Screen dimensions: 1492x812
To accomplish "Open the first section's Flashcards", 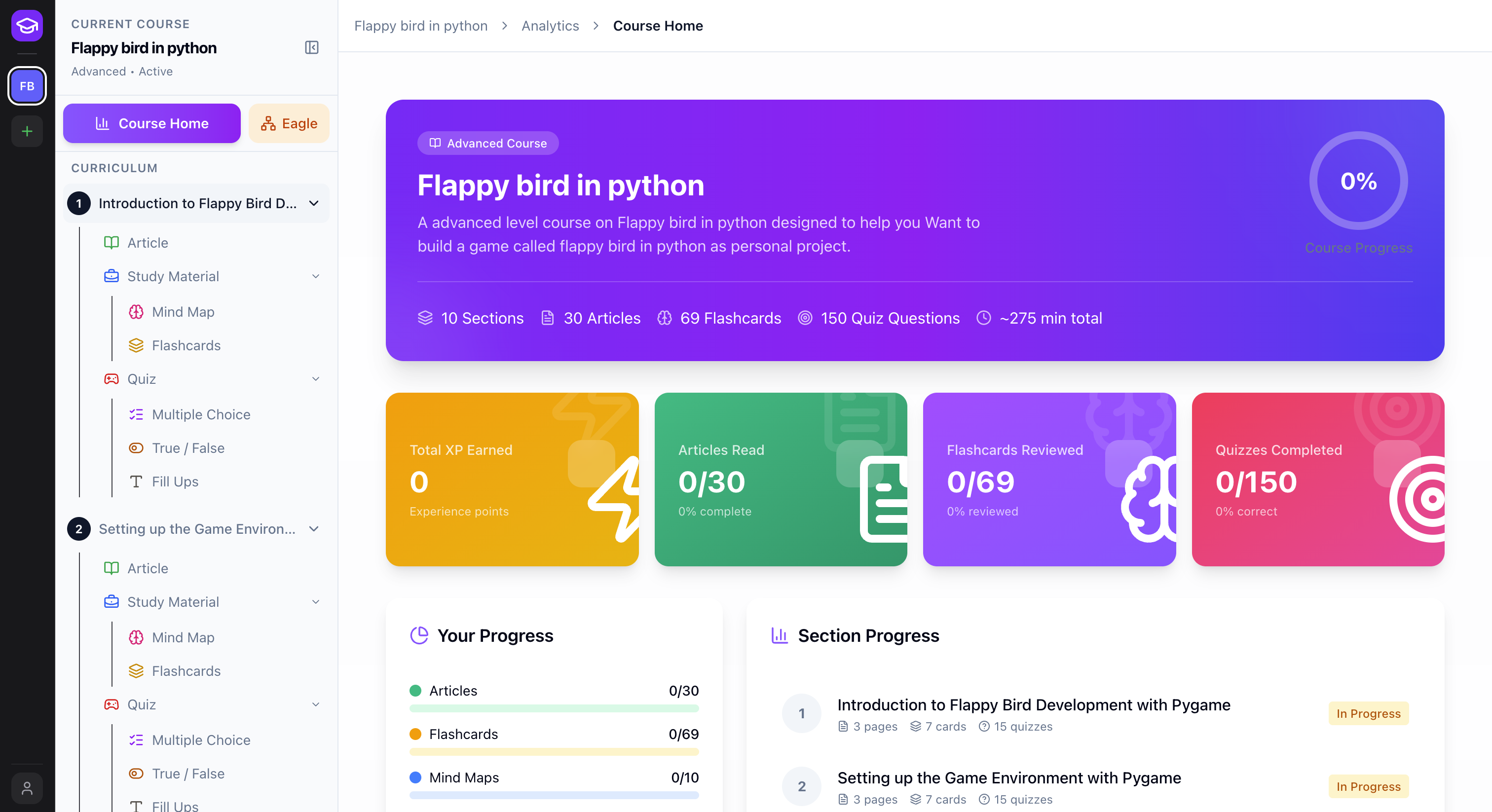I will 186,345.
